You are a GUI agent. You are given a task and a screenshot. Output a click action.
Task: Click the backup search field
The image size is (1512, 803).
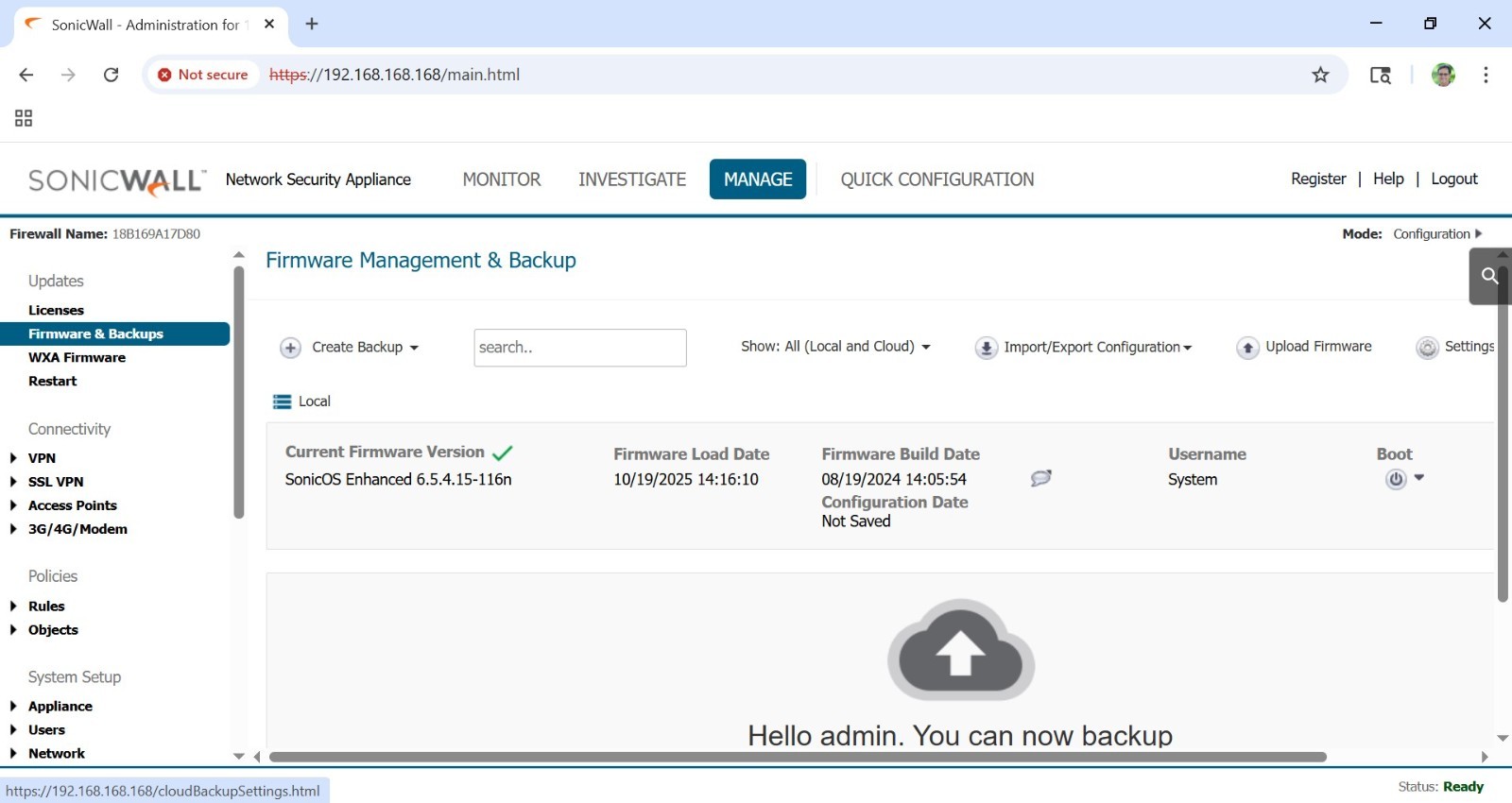[580, 348]
